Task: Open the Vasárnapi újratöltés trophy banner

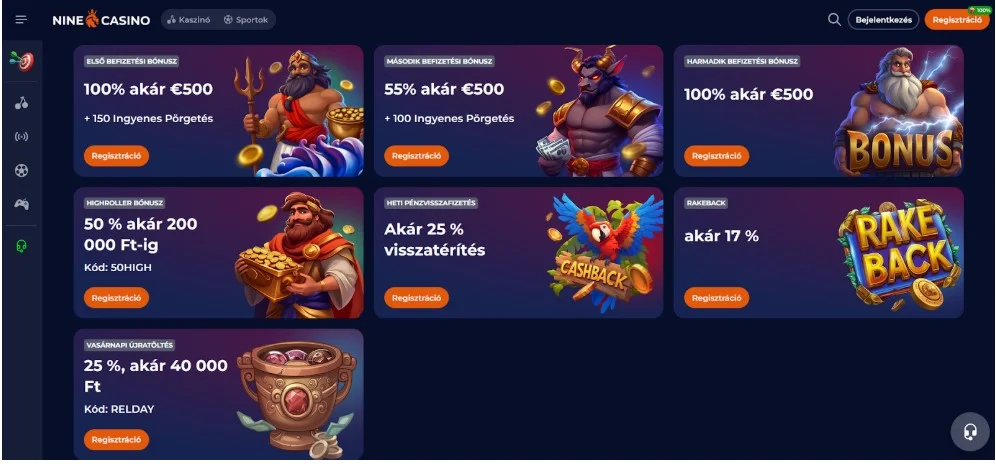Action: pos(219,394)
